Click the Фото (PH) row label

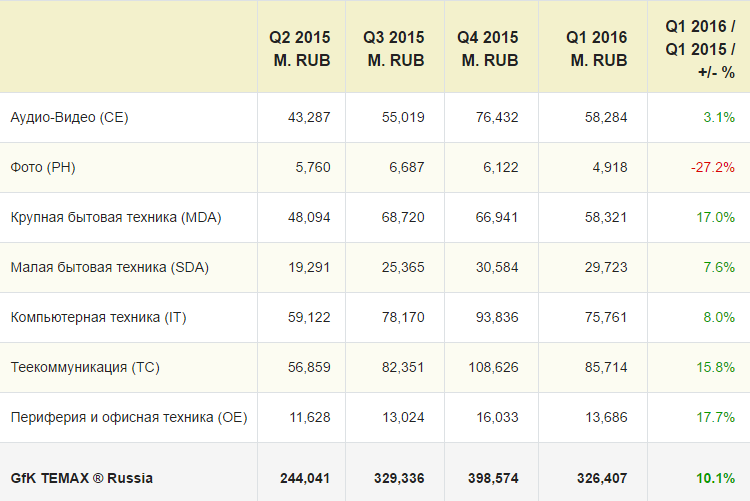click(x=43, y=168)
